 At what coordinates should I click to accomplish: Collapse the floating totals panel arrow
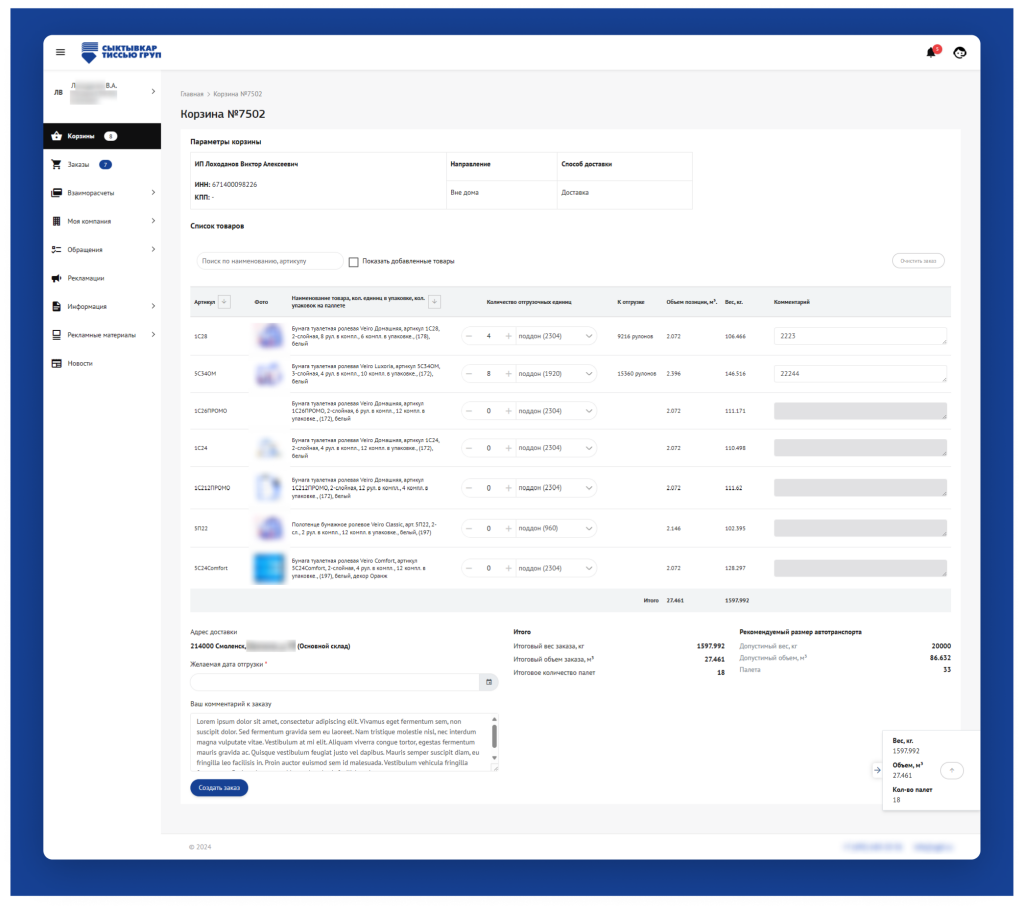(877, 771)
